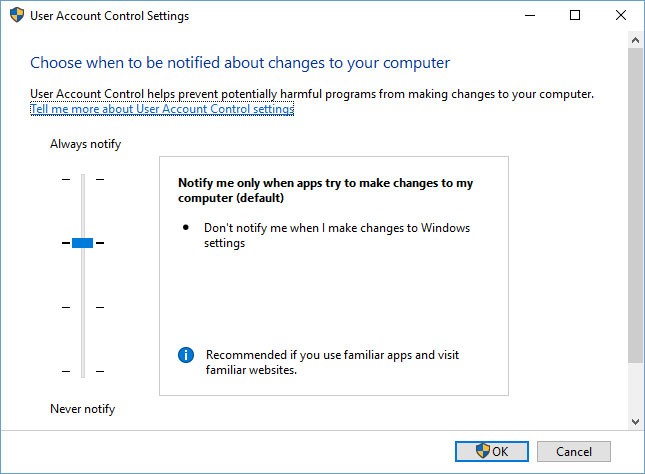Click the shield icon on the OK button
Screen dimensions: 645x474
(483, 451)
